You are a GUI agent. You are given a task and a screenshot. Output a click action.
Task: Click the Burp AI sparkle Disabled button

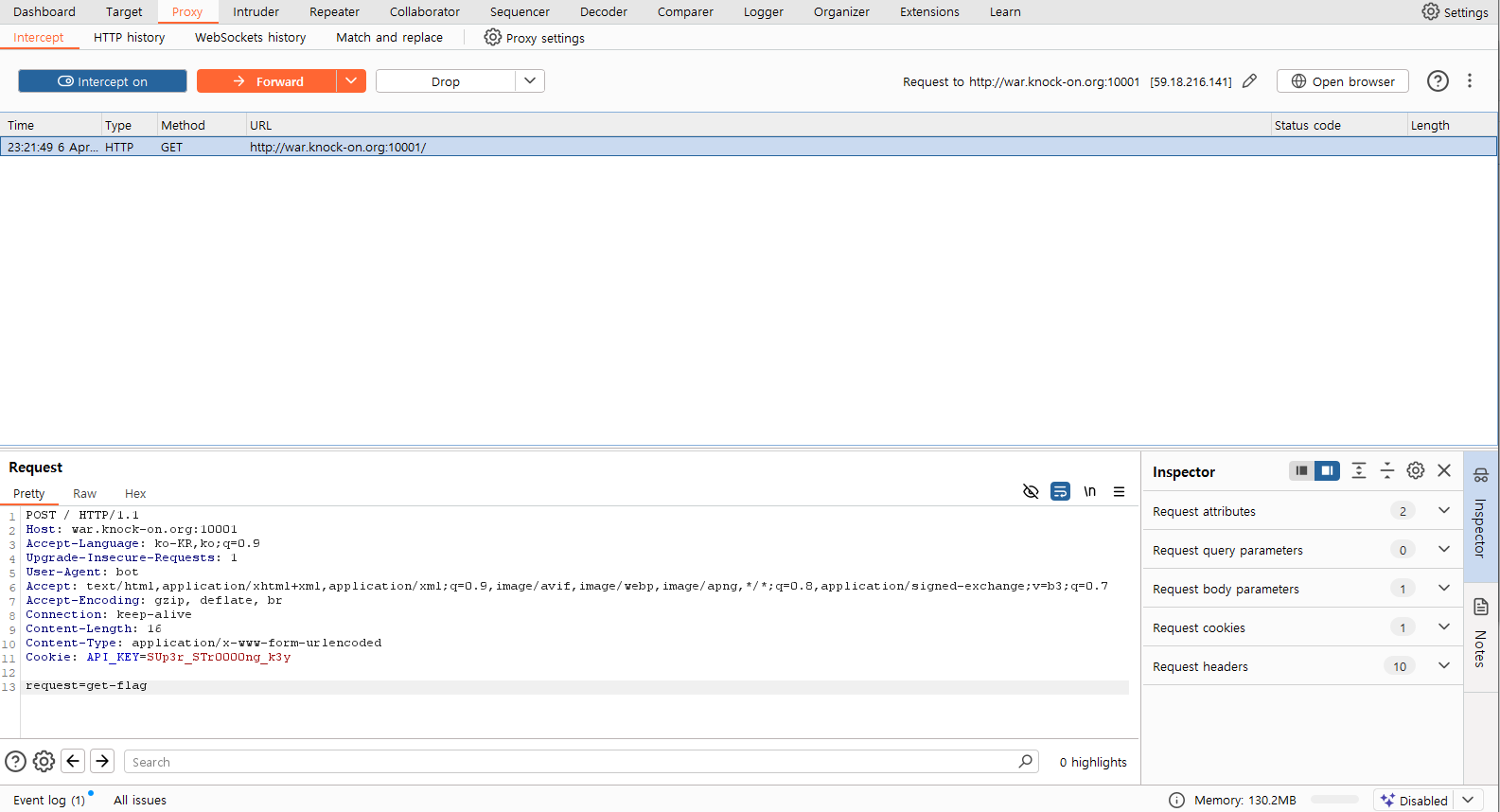coord(1414,800)
